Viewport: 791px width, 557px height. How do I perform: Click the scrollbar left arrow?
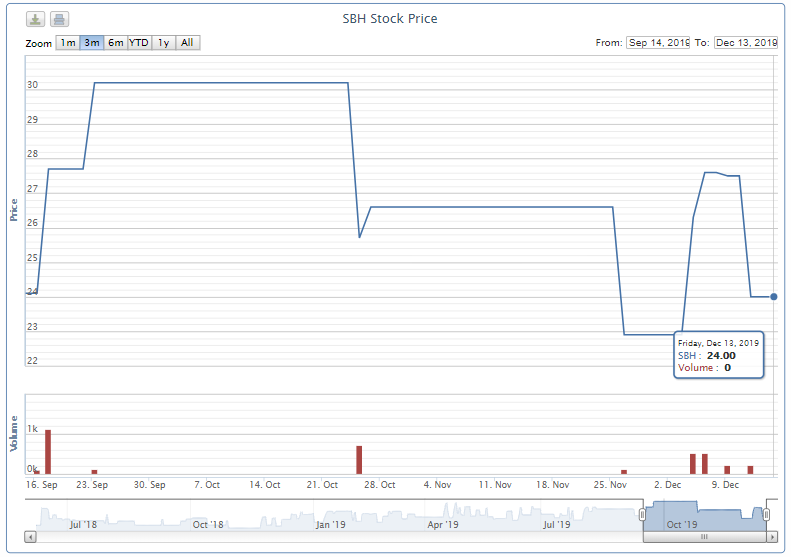(x=30, y=537)
